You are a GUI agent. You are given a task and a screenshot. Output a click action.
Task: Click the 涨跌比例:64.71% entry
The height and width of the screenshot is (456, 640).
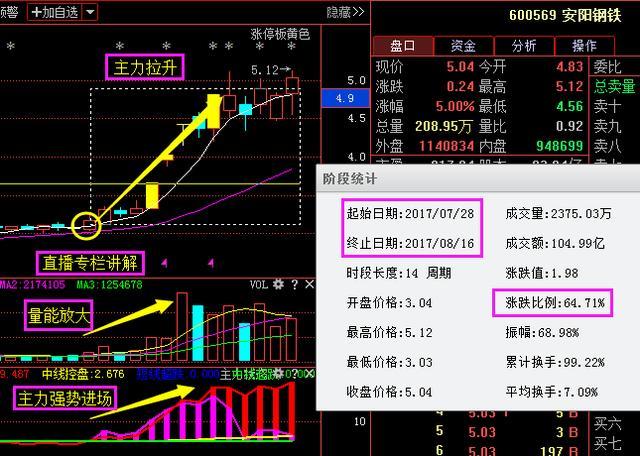[555, 303]
